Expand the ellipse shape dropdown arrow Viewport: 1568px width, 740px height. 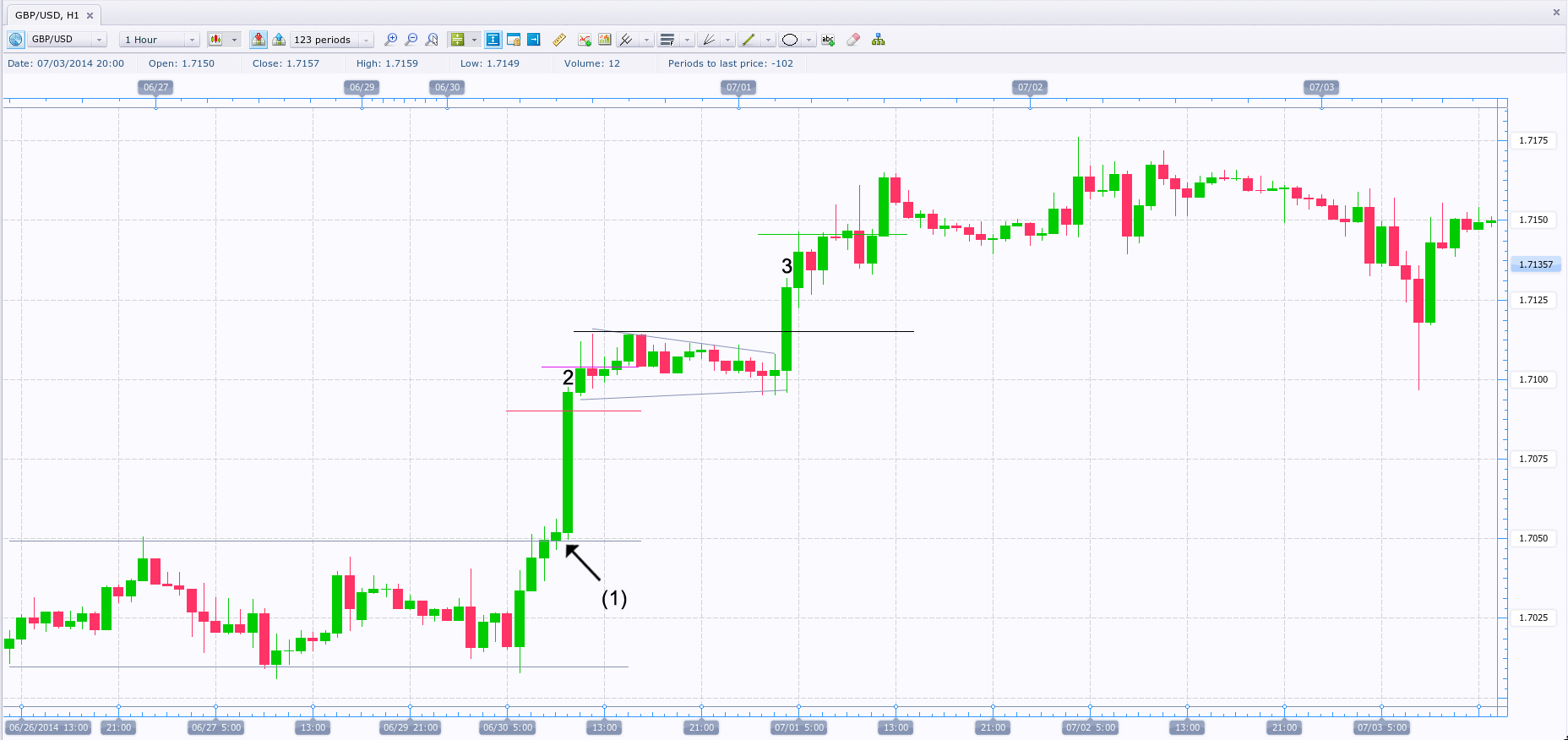coord(809,40)
